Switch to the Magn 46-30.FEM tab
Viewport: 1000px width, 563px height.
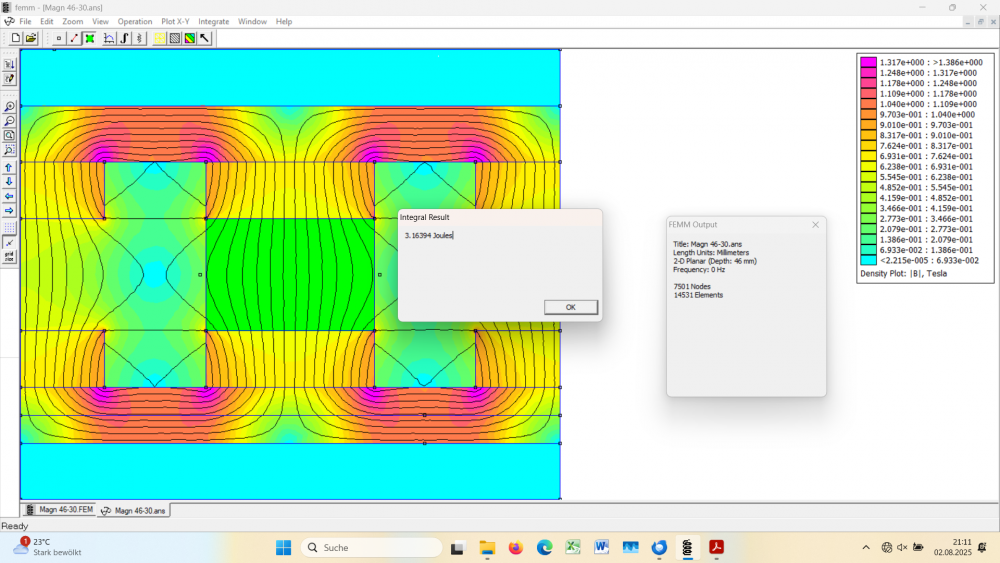[59, 510]
